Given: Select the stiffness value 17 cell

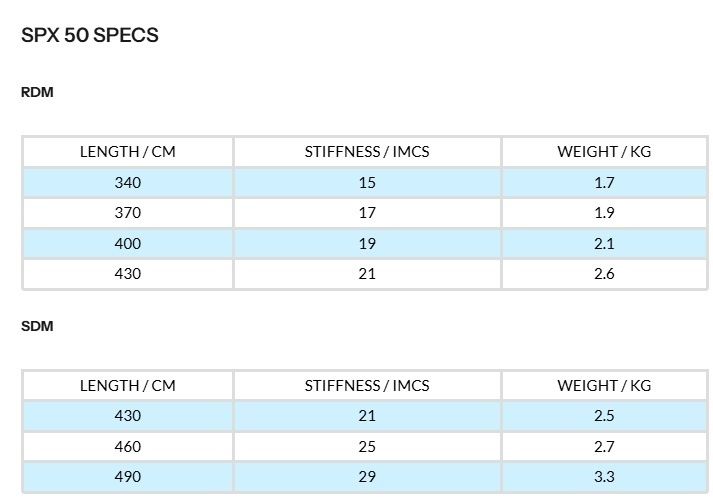Looking at the screenshot, I should (x=367, y=213).
